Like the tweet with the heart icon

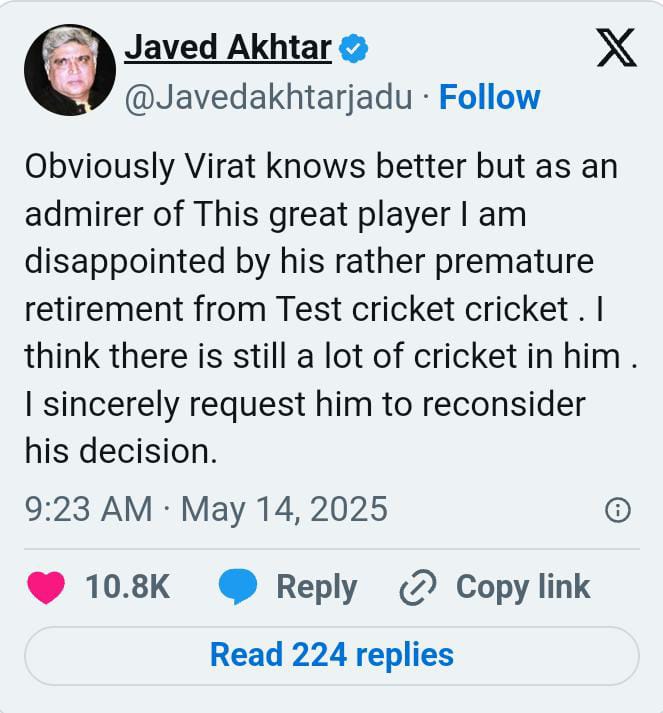46,587
